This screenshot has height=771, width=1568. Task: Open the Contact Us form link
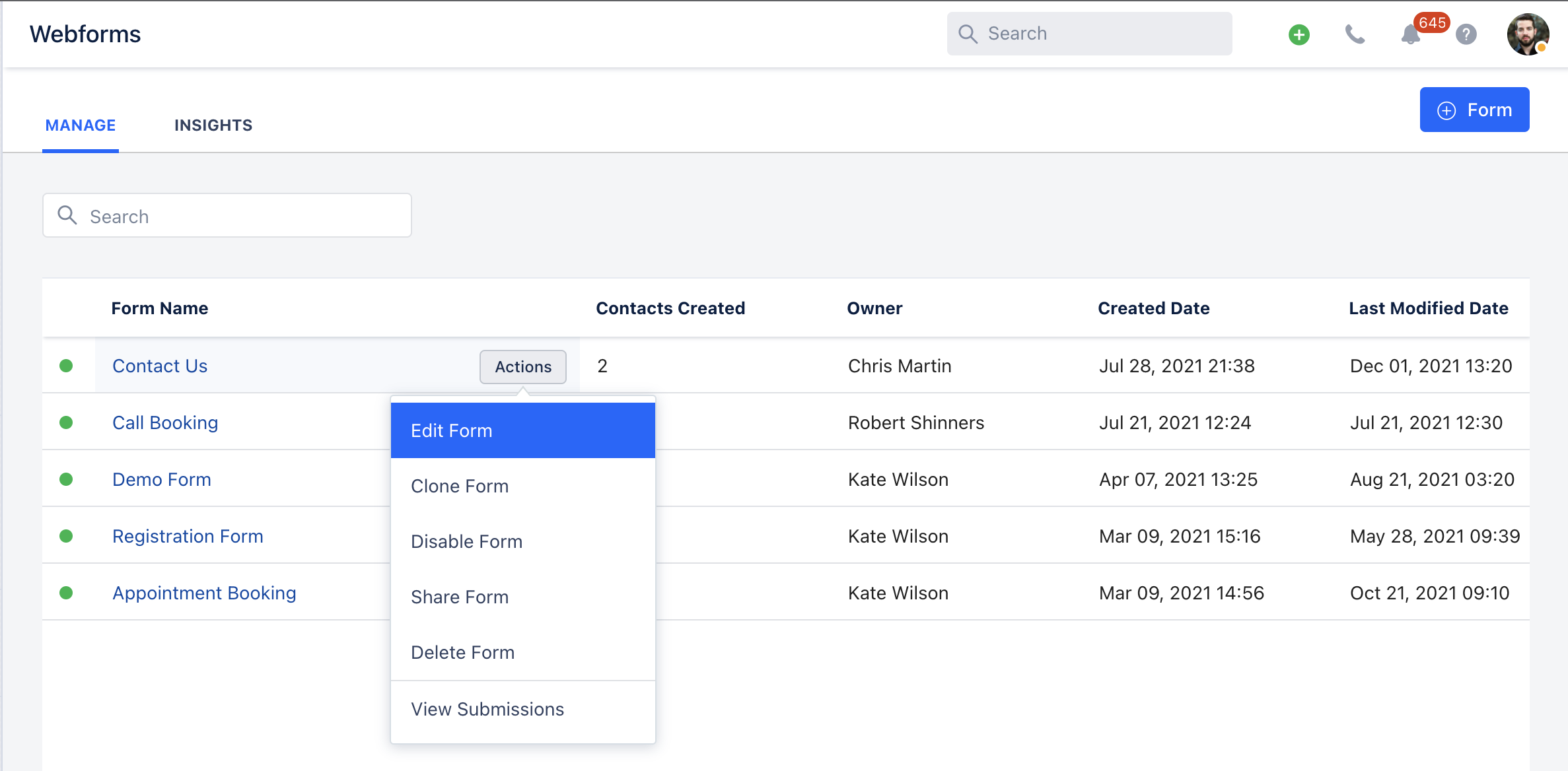160,366
